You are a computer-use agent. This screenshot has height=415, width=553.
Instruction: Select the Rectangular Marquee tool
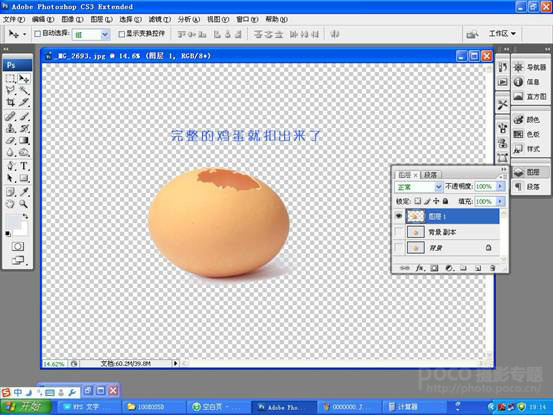tap(11, 78)
